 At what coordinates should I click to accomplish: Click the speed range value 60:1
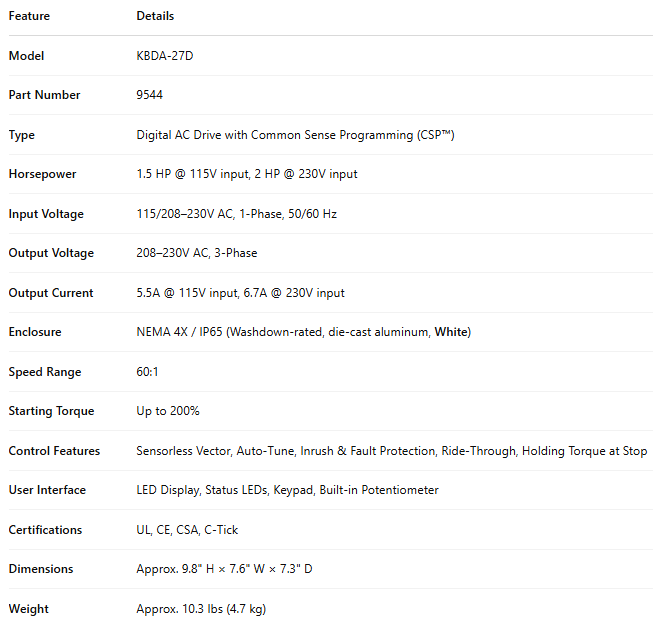(149, 372)
